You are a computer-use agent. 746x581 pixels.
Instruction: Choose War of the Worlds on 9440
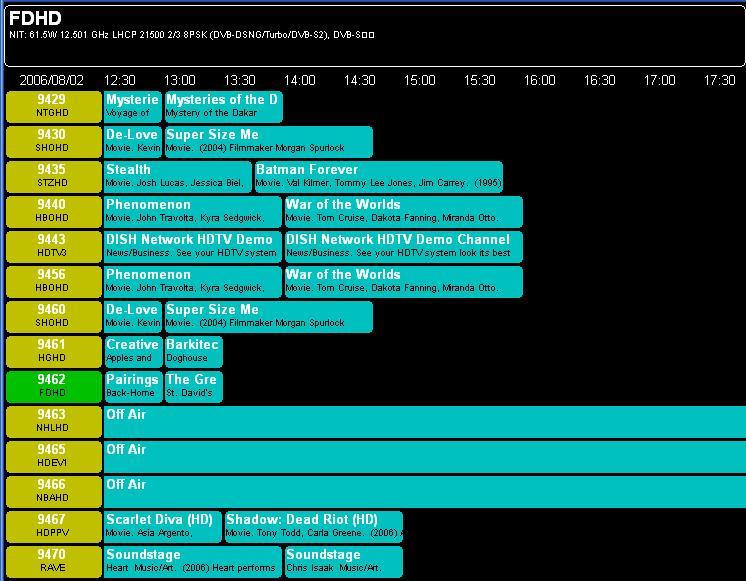tap(403, 212)
